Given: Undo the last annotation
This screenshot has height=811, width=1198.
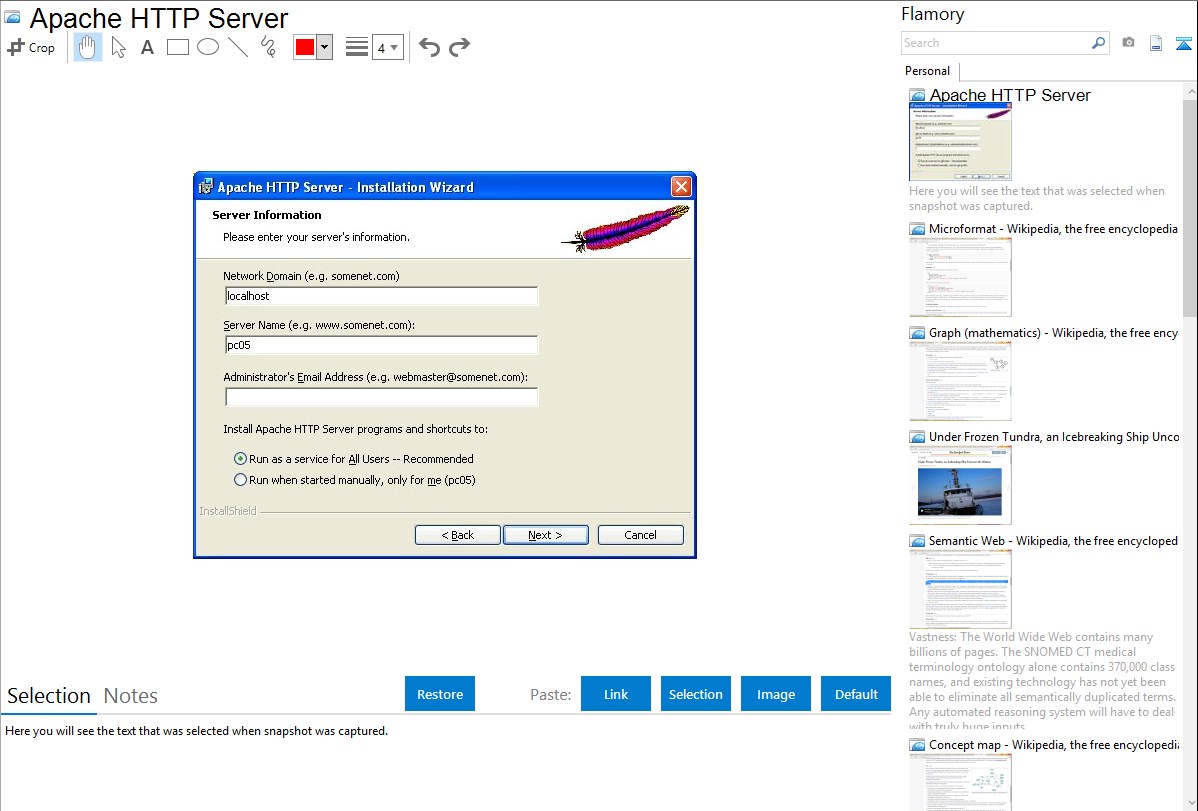Looking at the screenshot, I should pos(429,47).
